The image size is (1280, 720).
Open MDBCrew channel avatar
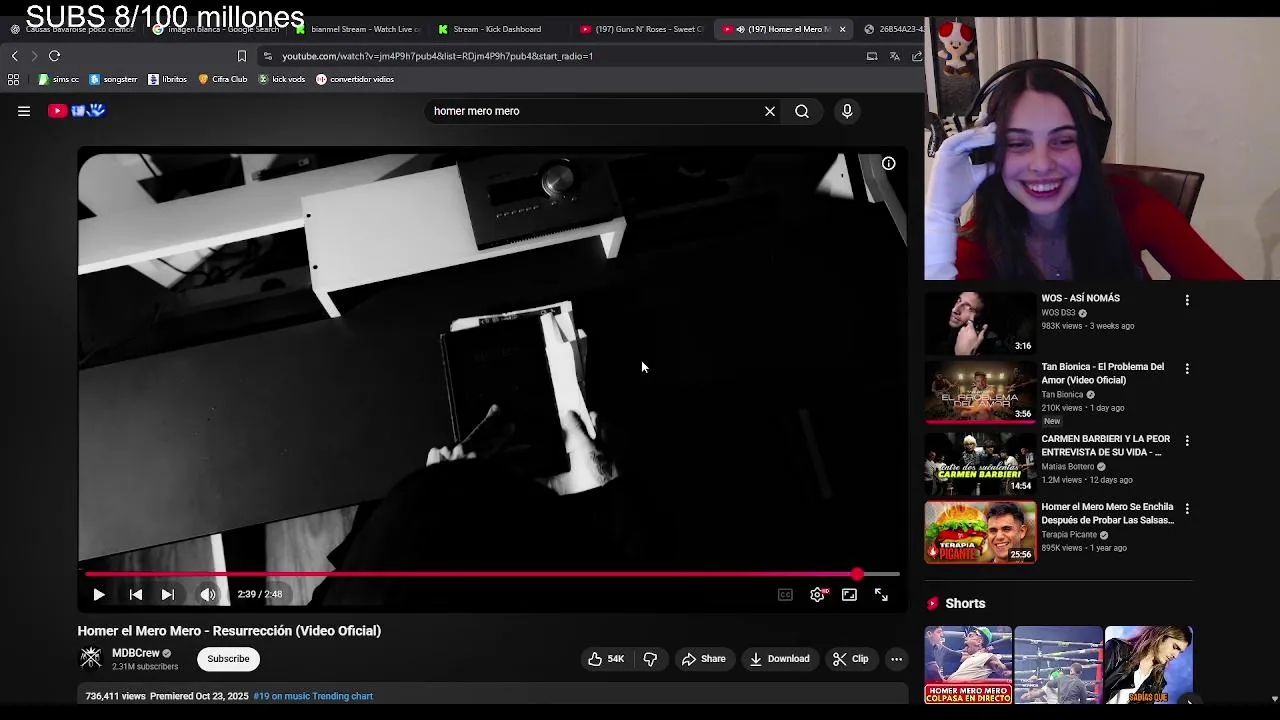91,658
